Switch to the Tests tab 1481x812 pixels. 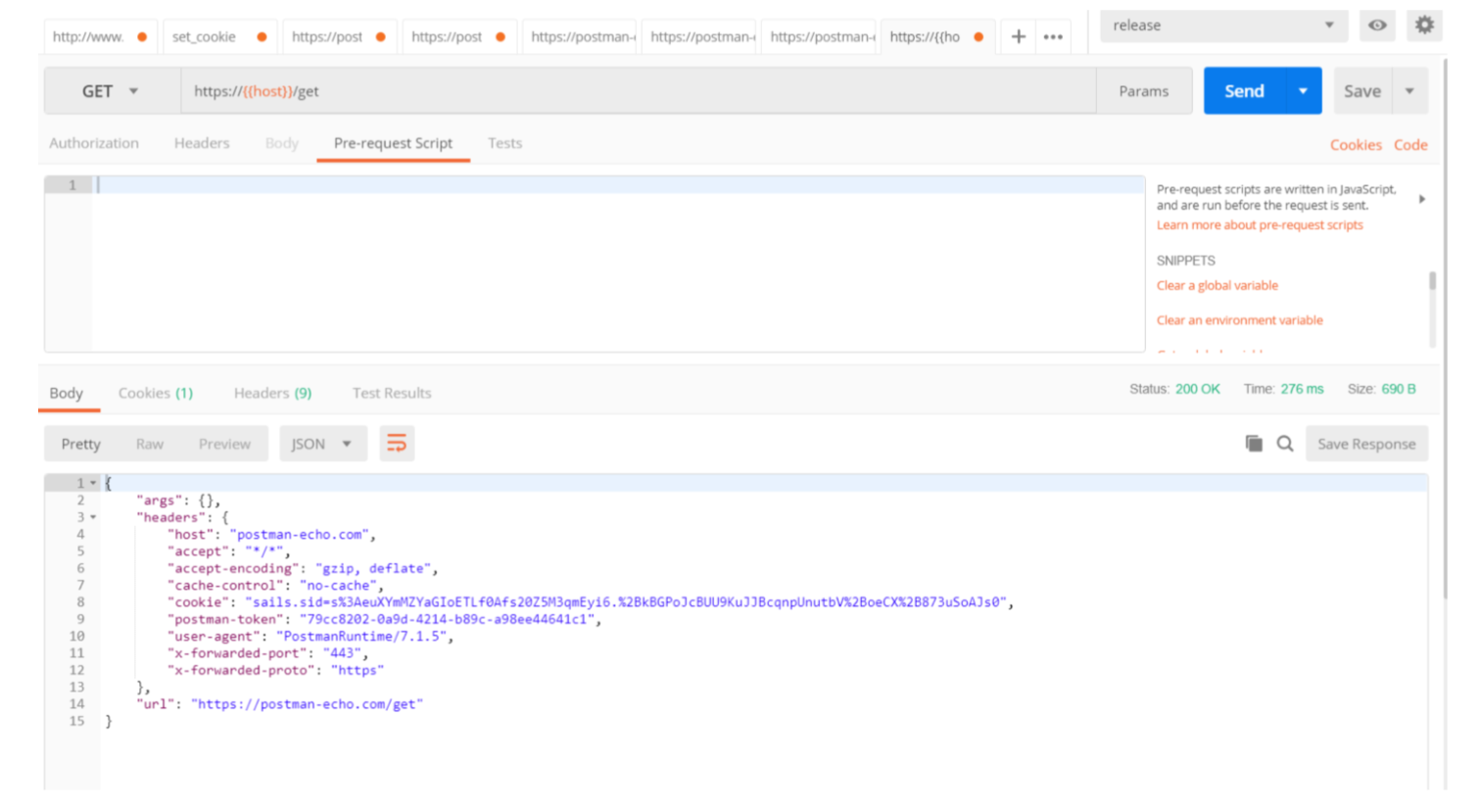click(x=504, y=143)
